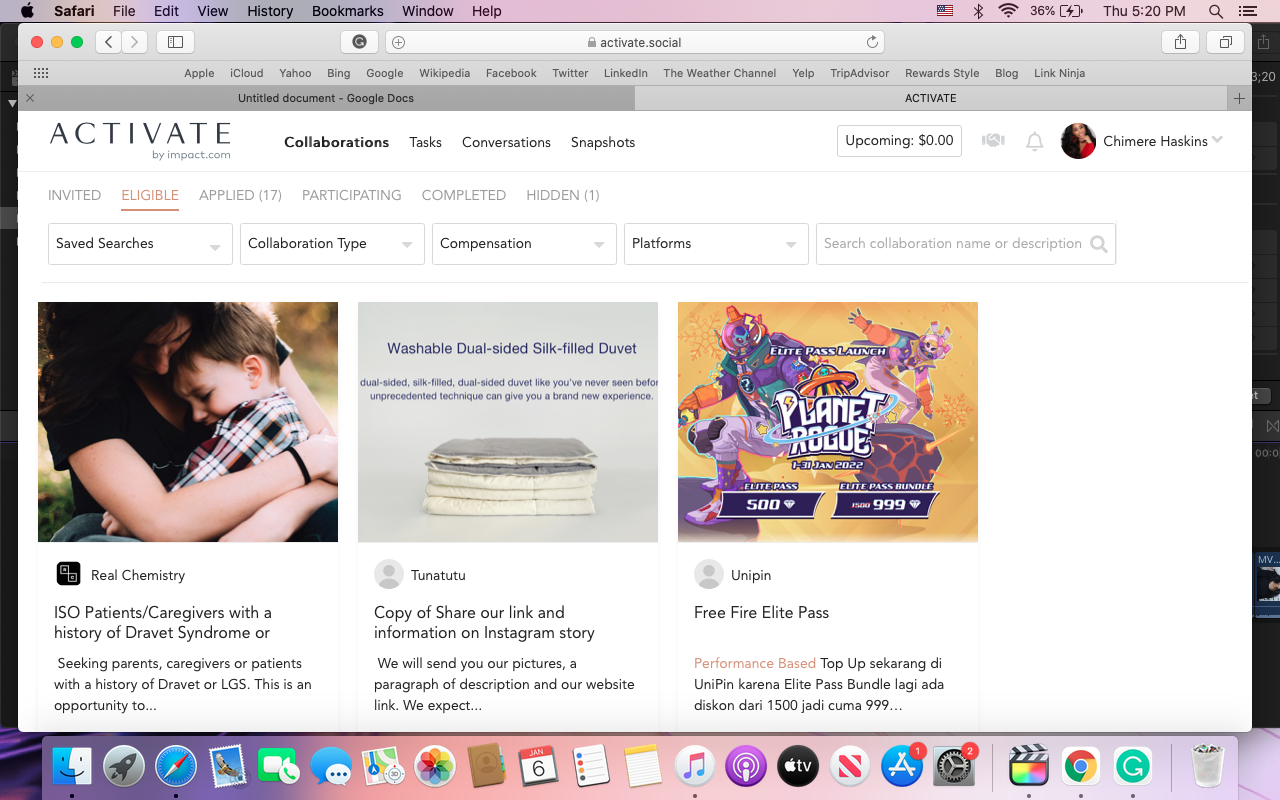Show Safari's sidebar
The width and height of the screenshot is (1280, 800).
(x=175, y=42)
